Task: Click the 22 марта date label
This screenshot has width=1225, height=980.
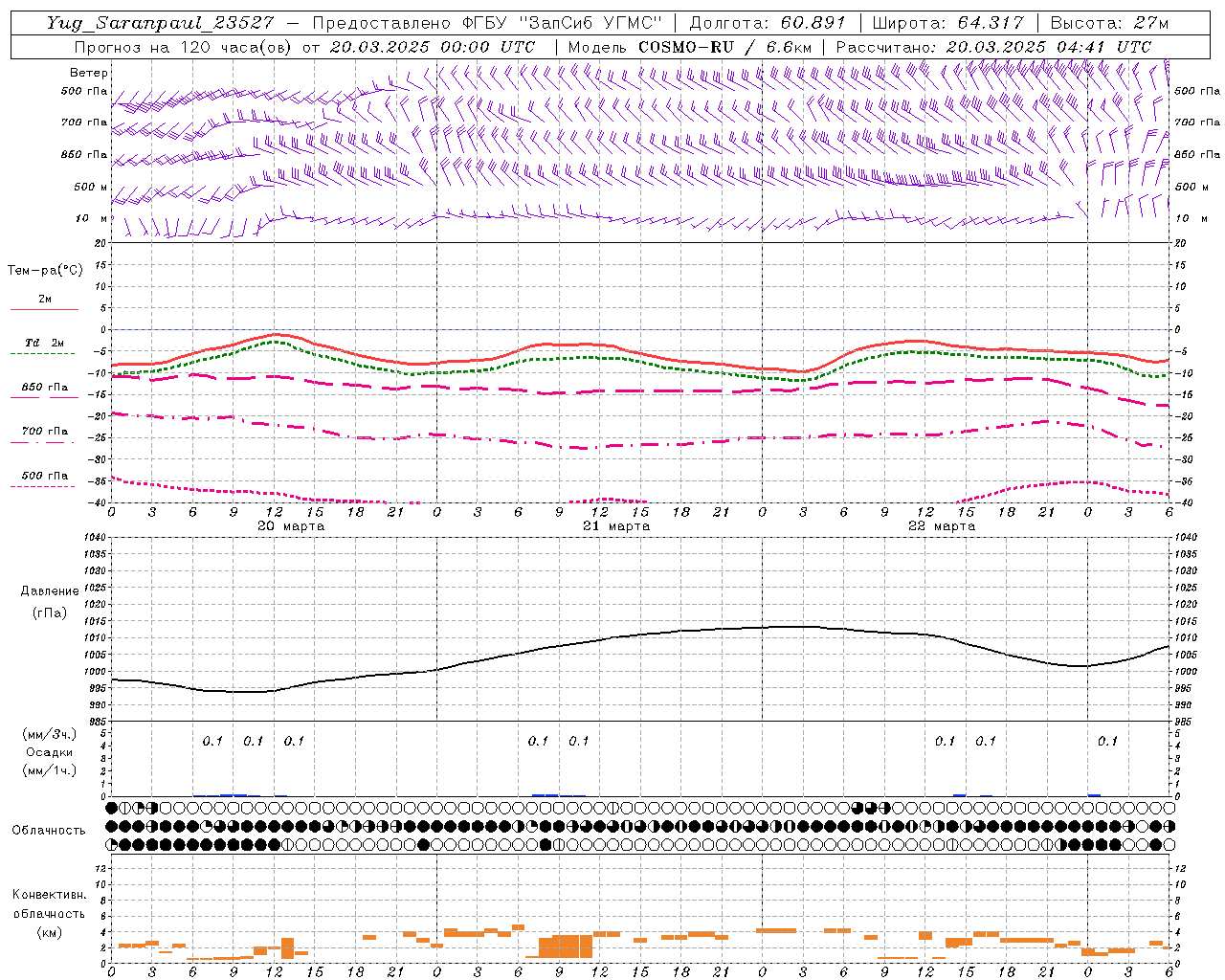Action: click(942, 526)
